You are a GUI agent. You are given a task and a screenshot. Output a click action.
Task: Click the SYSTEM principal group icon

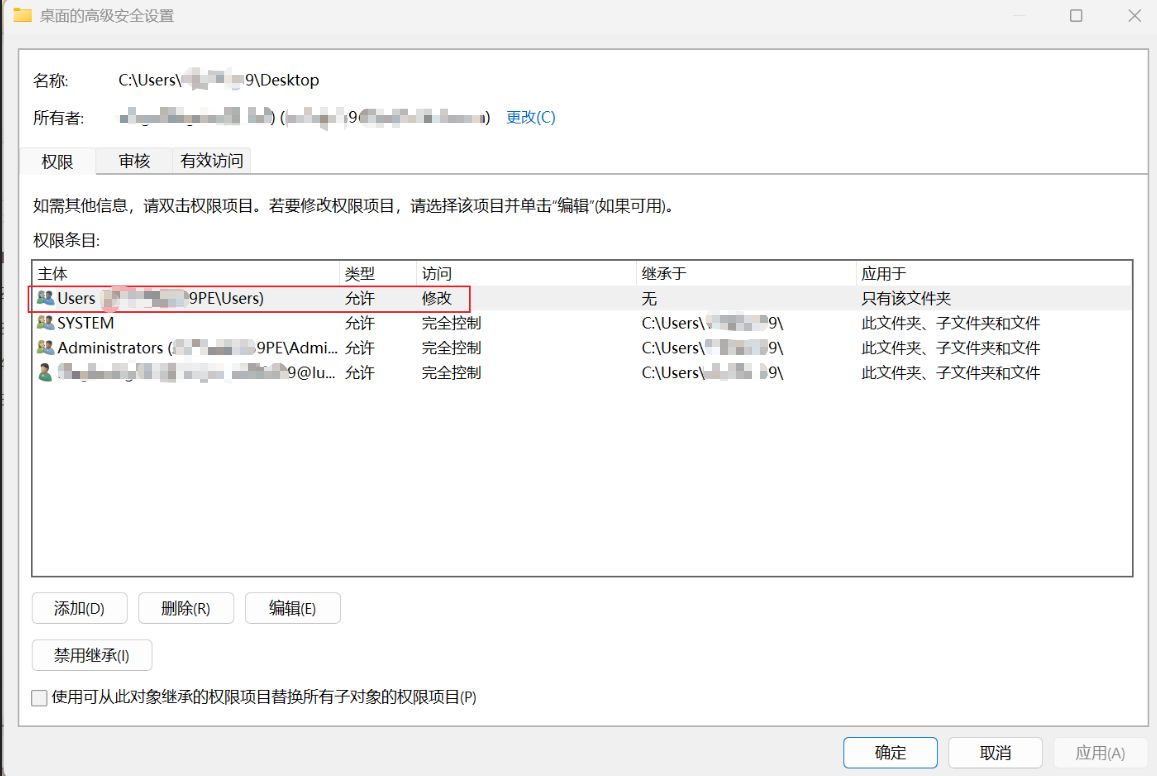click(45, 323)
